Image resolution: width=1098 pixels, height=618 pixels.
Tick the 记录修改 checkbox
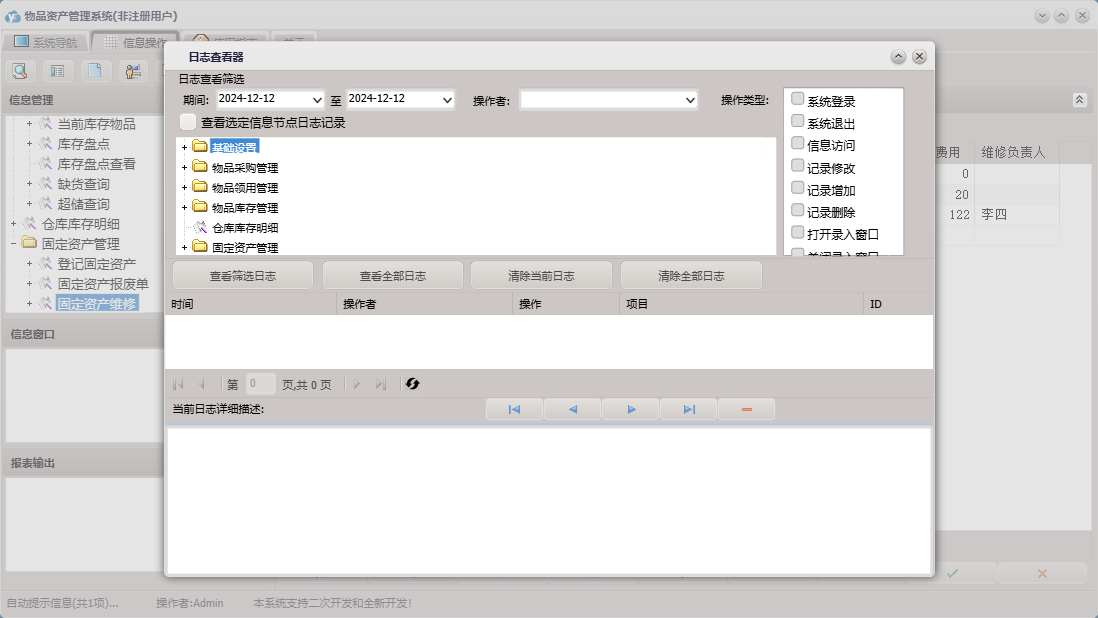click(x=797, y=166)
